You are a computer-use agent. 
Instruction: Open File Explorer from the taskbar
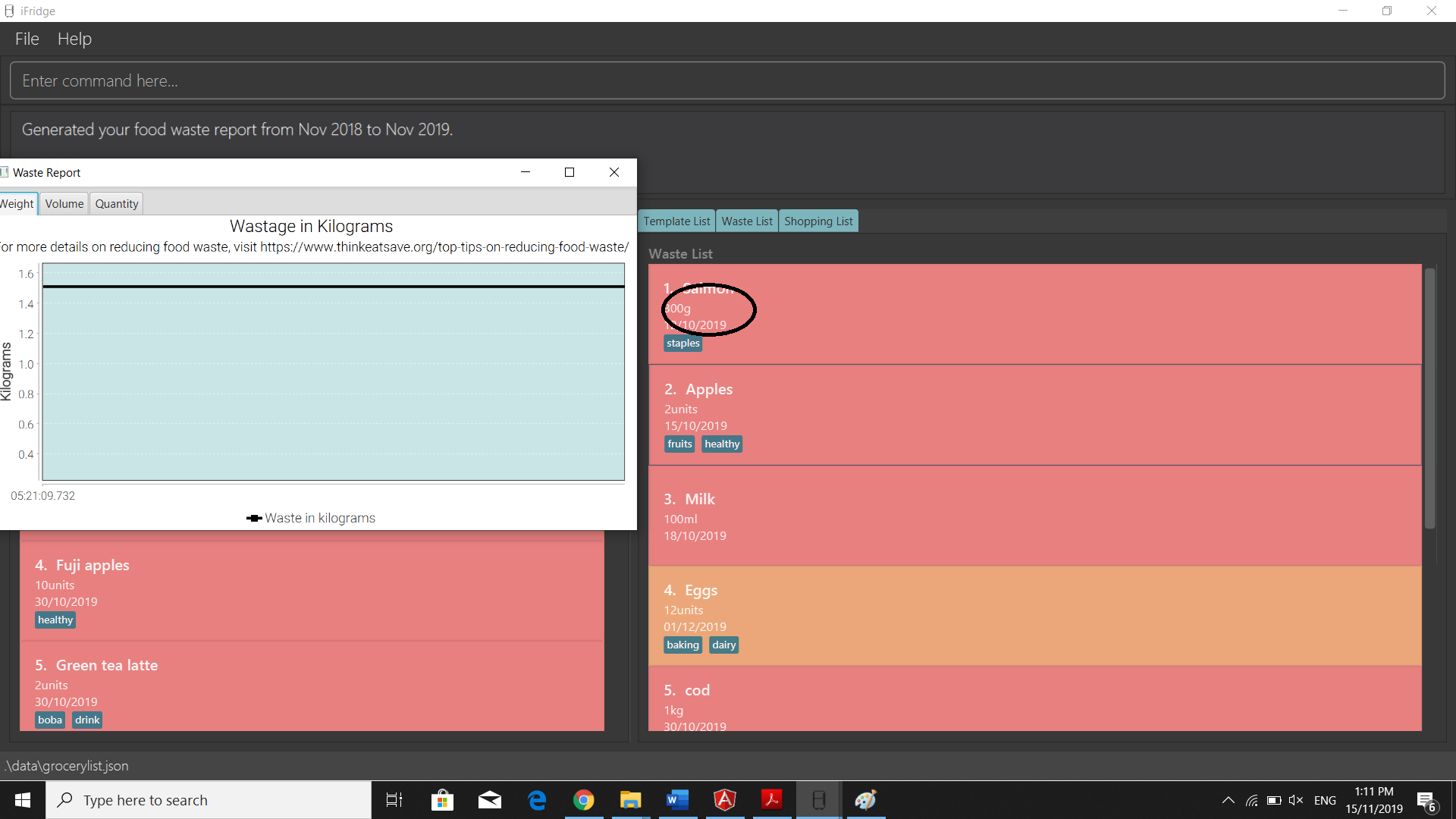[630, 800]
